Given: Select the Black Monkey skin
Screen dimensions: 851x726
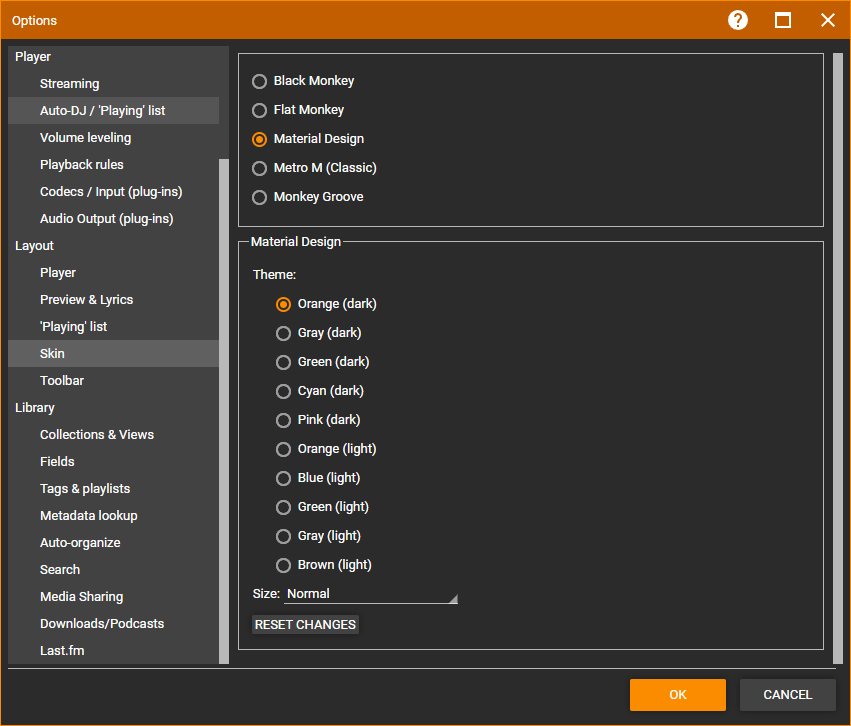Looking at the screenshot, I should click(260, 81).
